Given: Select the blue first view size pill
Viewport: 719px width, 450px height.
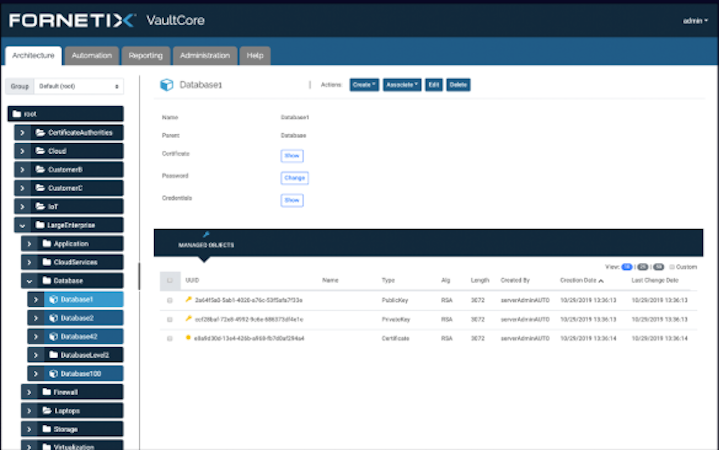Looking at the screenshot, I should click(x=627, y=267).
